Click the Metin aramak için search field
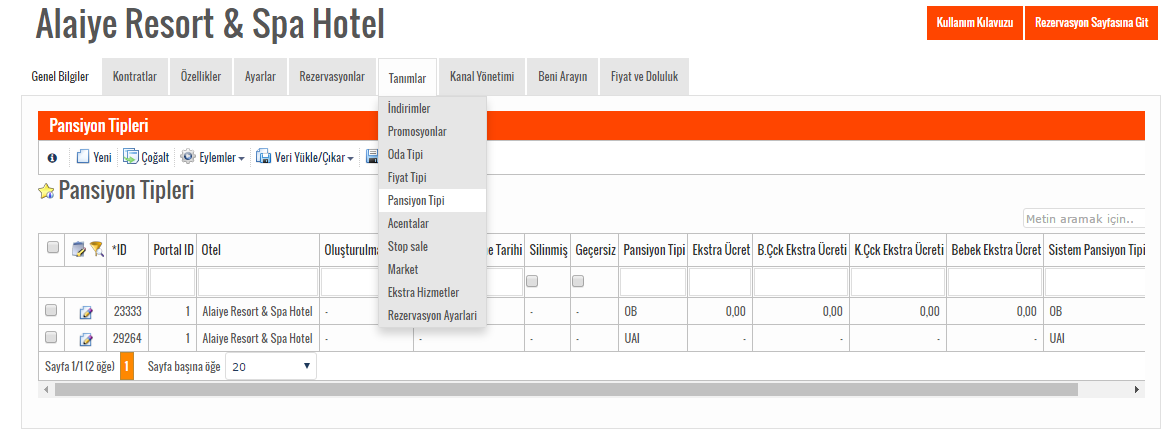The height and width of the screenshot is (441, 1175). click(1084, 219)
